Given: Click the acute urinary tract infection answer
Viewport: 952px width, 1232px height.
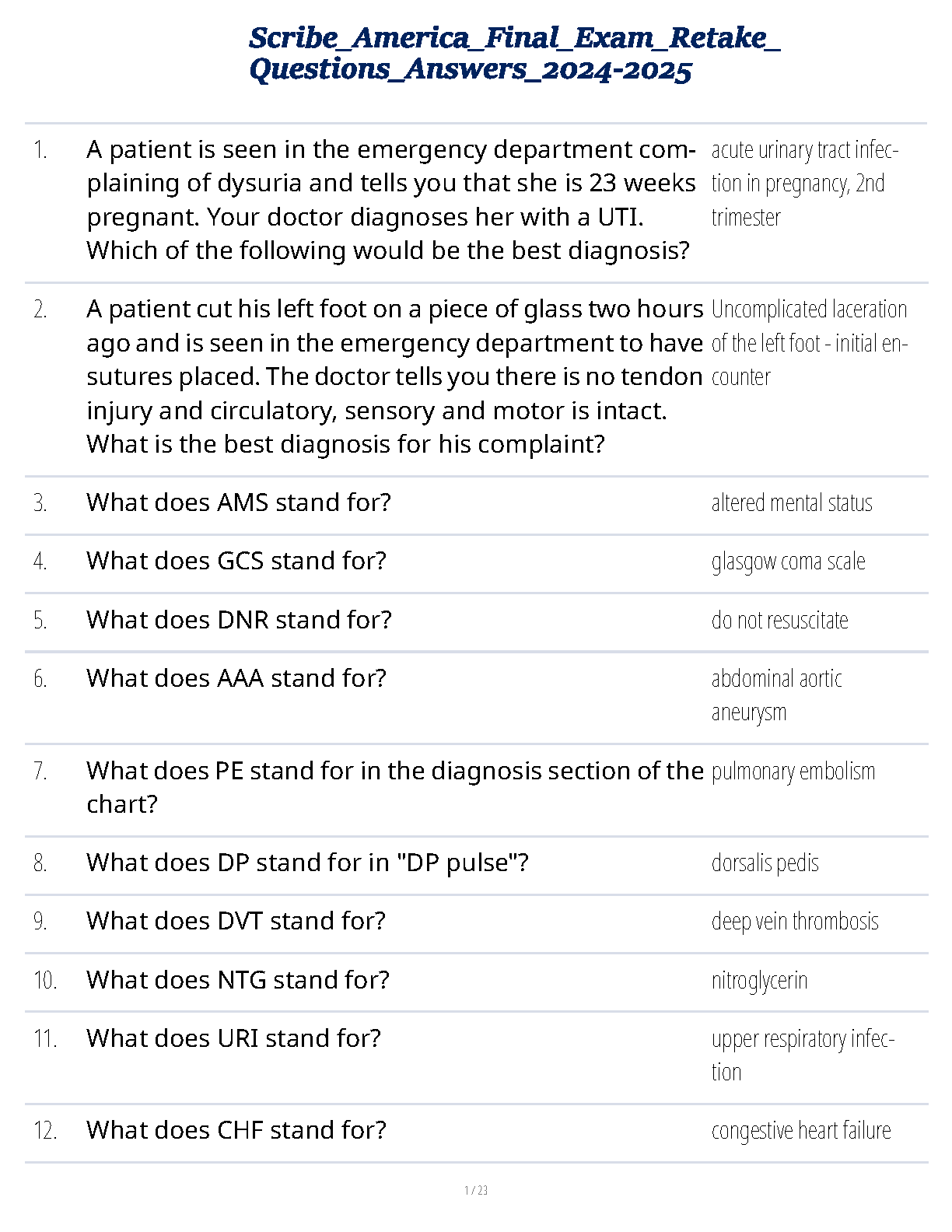Looking at the screenshot, I should tap(804, 184).
